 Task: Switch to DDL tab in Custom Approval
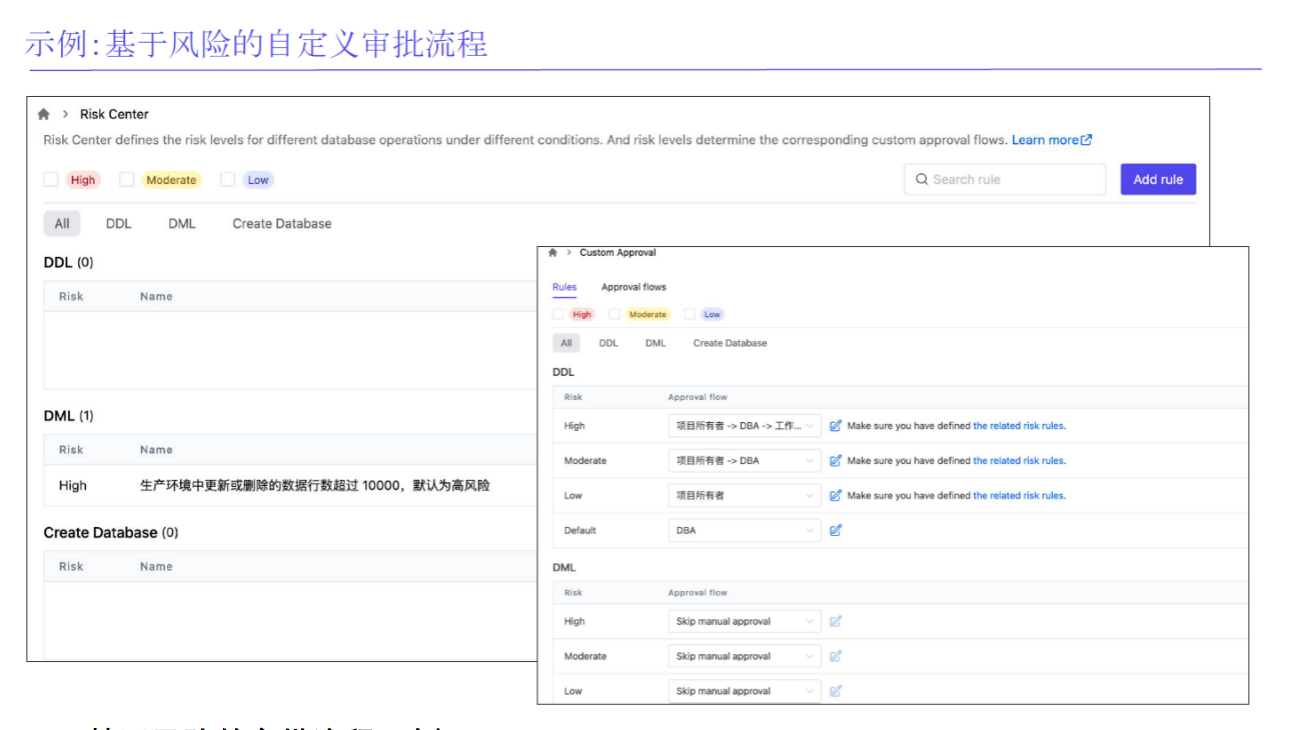[x=608, y=343]
